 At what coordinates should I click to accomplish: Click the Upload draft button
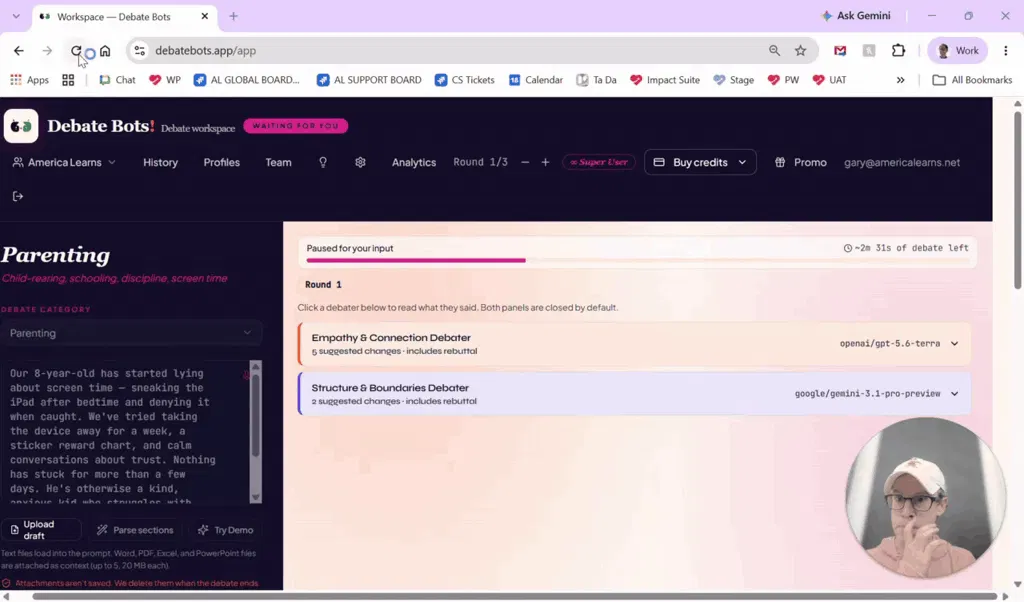[x=41, y=530]
